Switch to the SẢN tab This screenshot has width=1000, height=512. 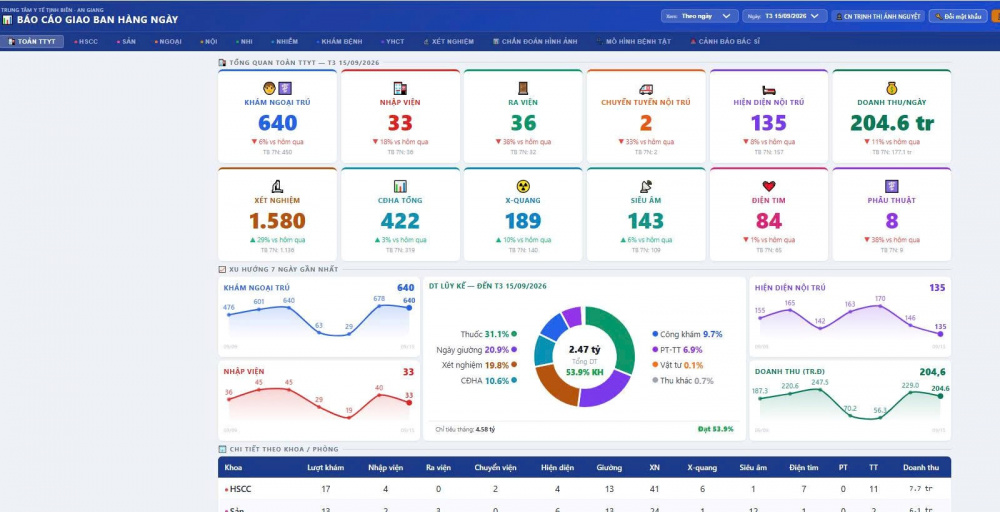(126, 41)
